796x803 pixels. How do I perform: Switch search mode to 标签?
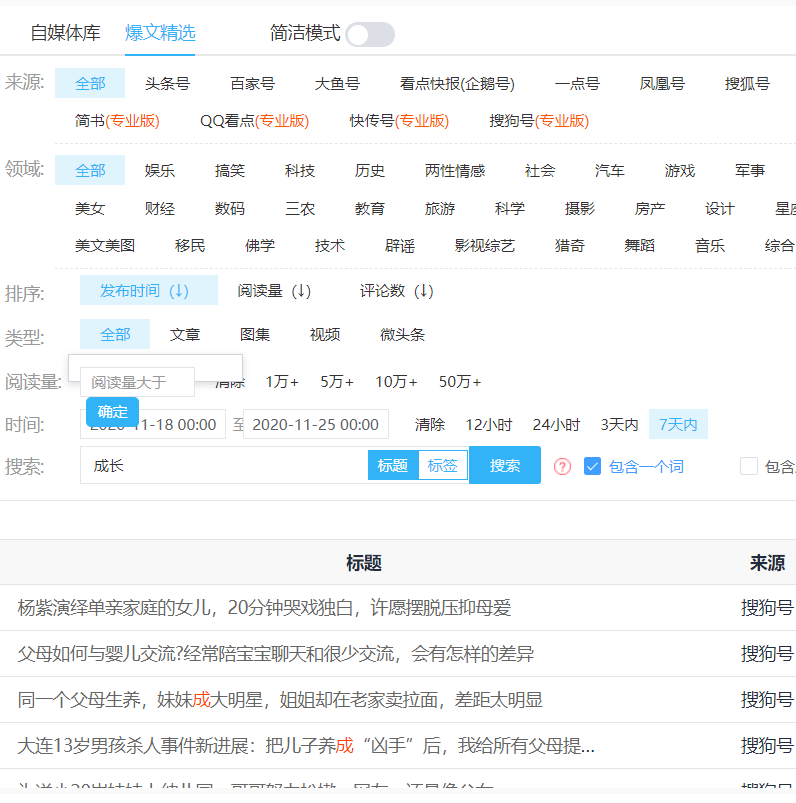tap(442, 465)
